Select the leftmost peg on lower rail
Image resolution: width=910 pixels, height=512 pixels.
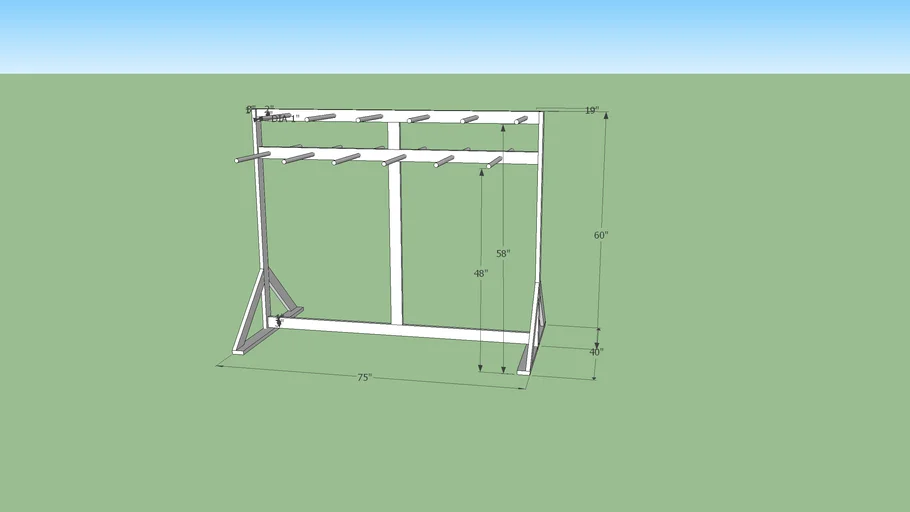tap(252, 157)
